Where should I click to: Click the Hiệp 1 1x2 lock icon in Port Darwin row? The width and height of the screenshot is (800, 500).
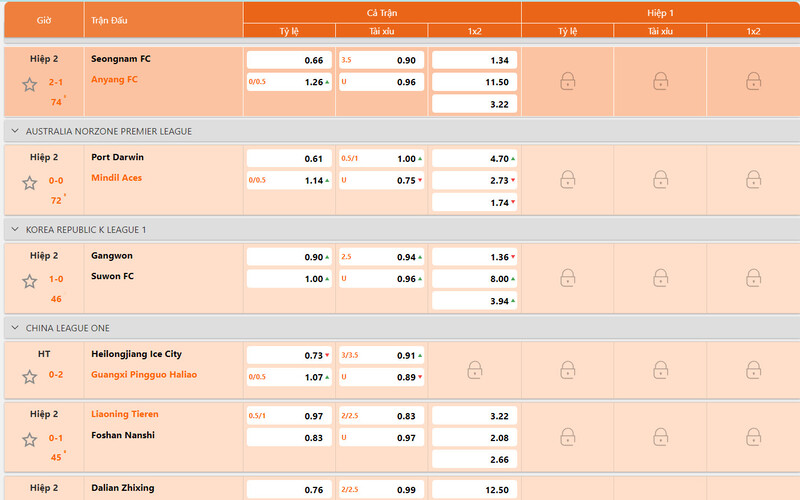(x=753, y=180)
